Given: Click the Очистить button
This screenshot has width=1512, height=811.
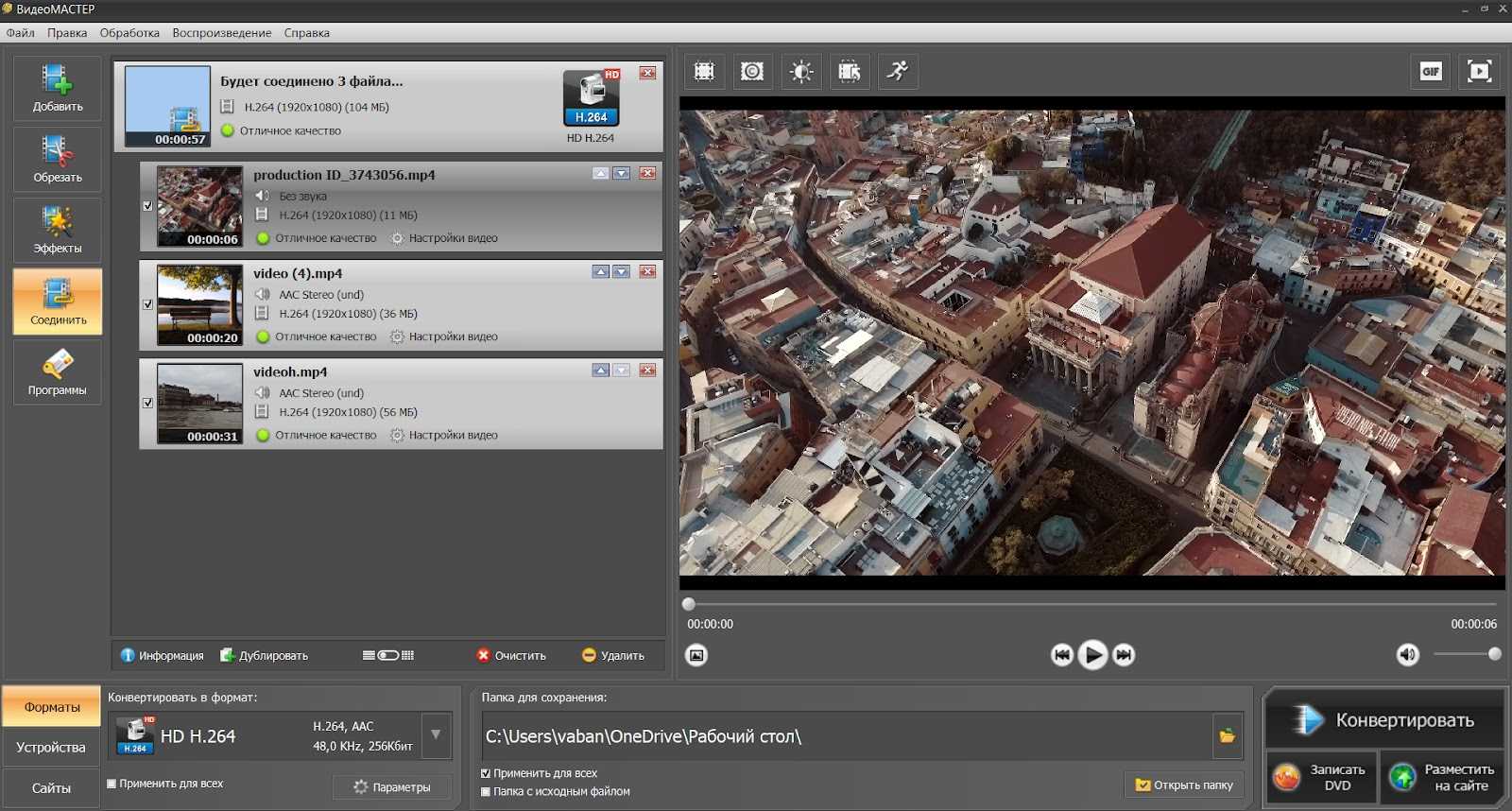Looking at the screenshot, I should 511,655.
